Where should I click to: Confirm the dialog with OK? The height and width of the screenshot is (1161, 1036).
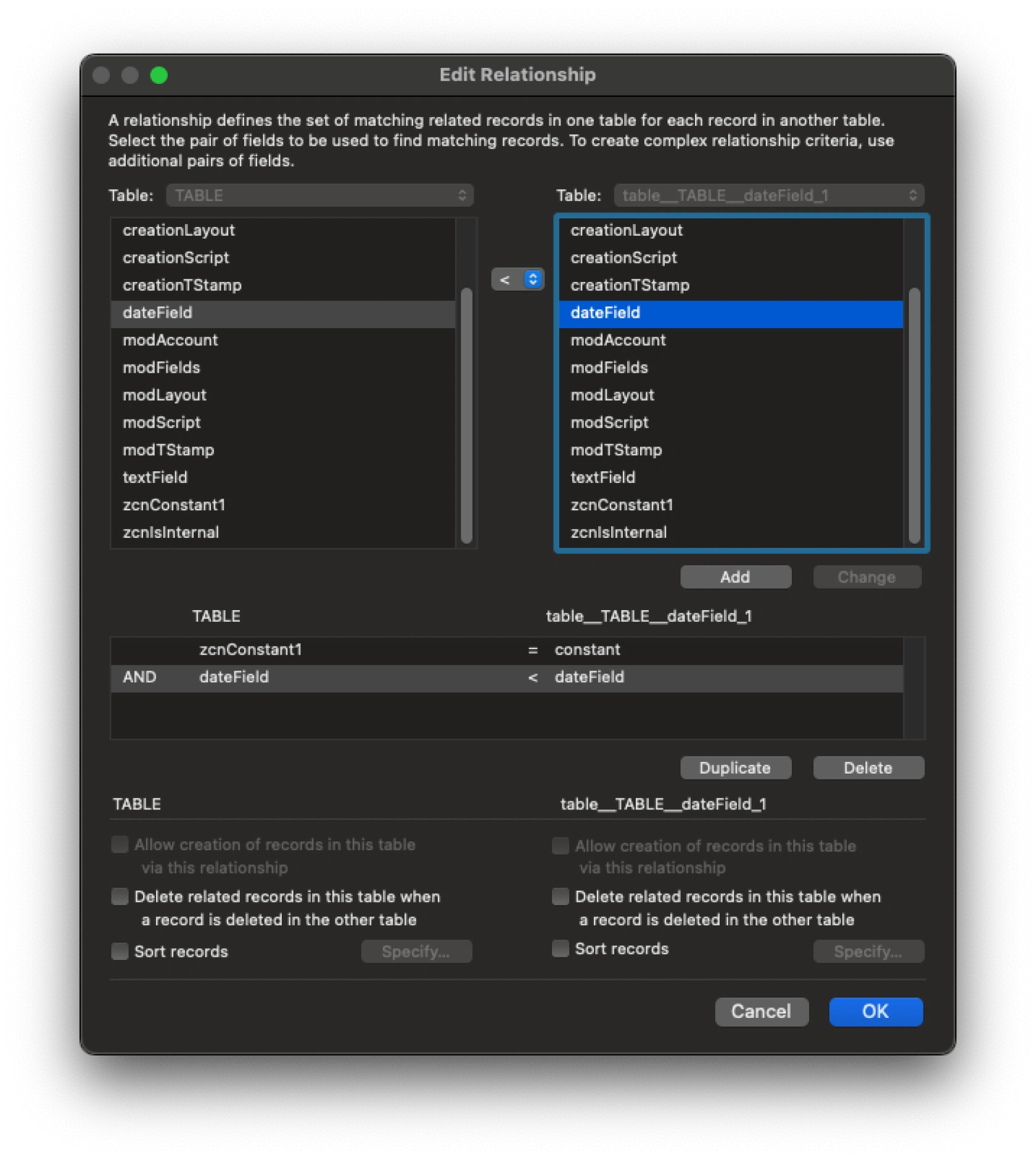(x=875, y=1012)
